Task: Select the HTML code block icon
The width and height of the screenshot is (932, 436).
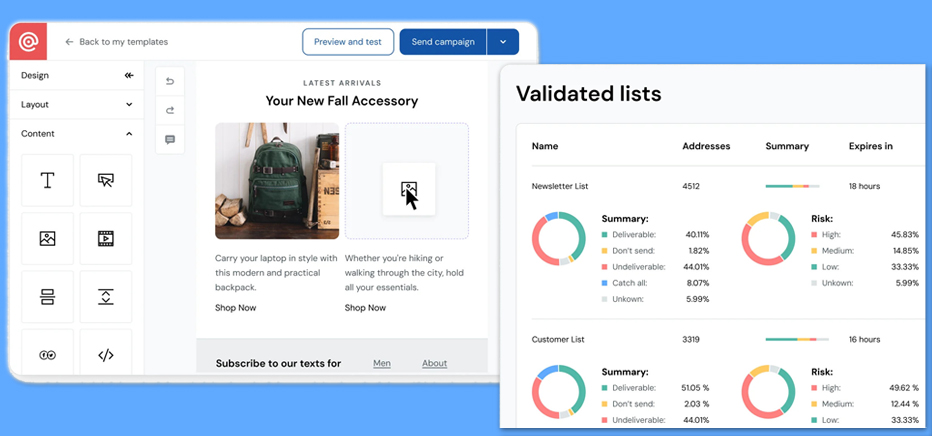Action: [105, 354]
